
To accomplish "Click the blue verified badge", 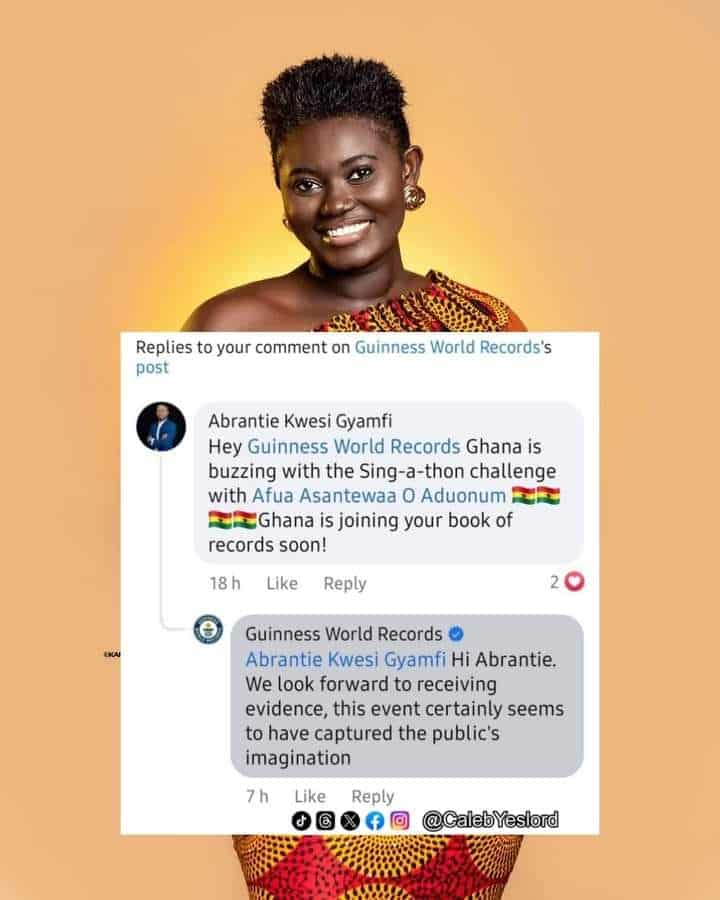I will pyautogui.click(x=456, y=634).
